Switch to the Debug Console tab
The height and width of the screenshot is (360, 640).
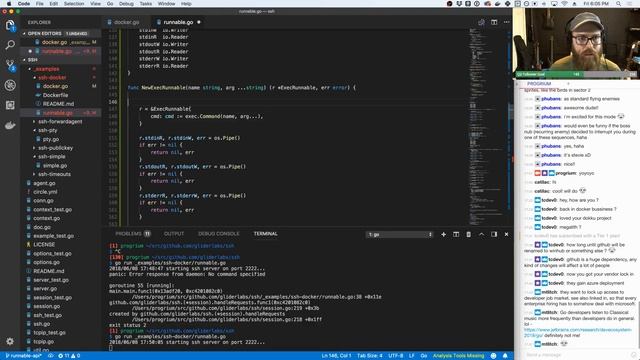click(x=218, y=234)
